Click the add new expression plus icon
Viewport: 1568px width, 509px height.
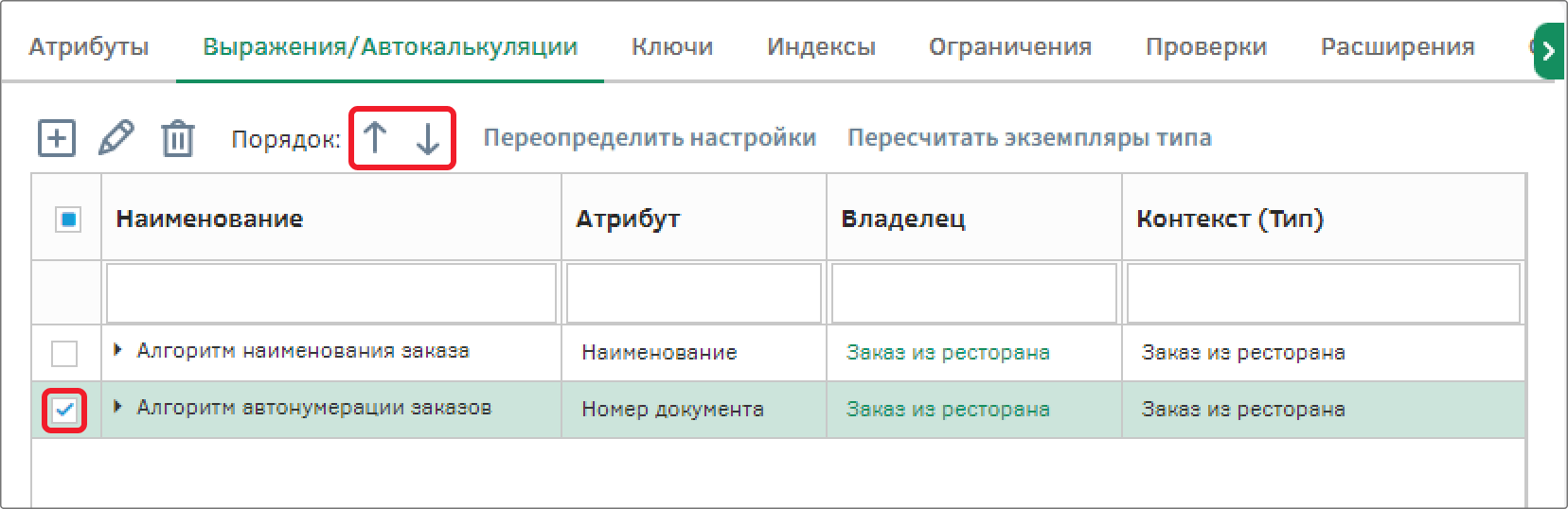coord(57,138)
